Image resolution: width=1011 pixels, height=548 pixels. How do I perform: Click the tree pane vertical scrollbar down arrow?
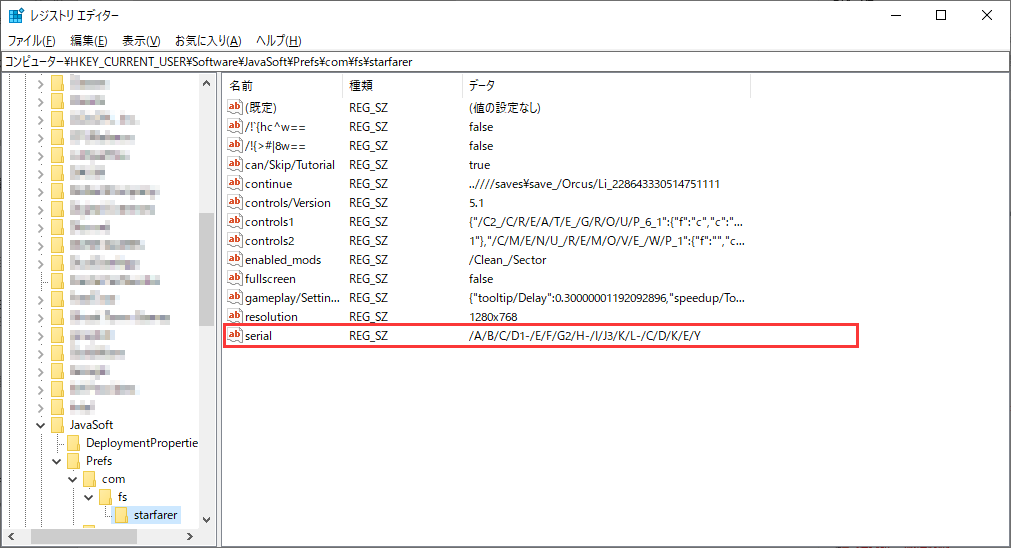pyautogui.click(x=207, y=519)
